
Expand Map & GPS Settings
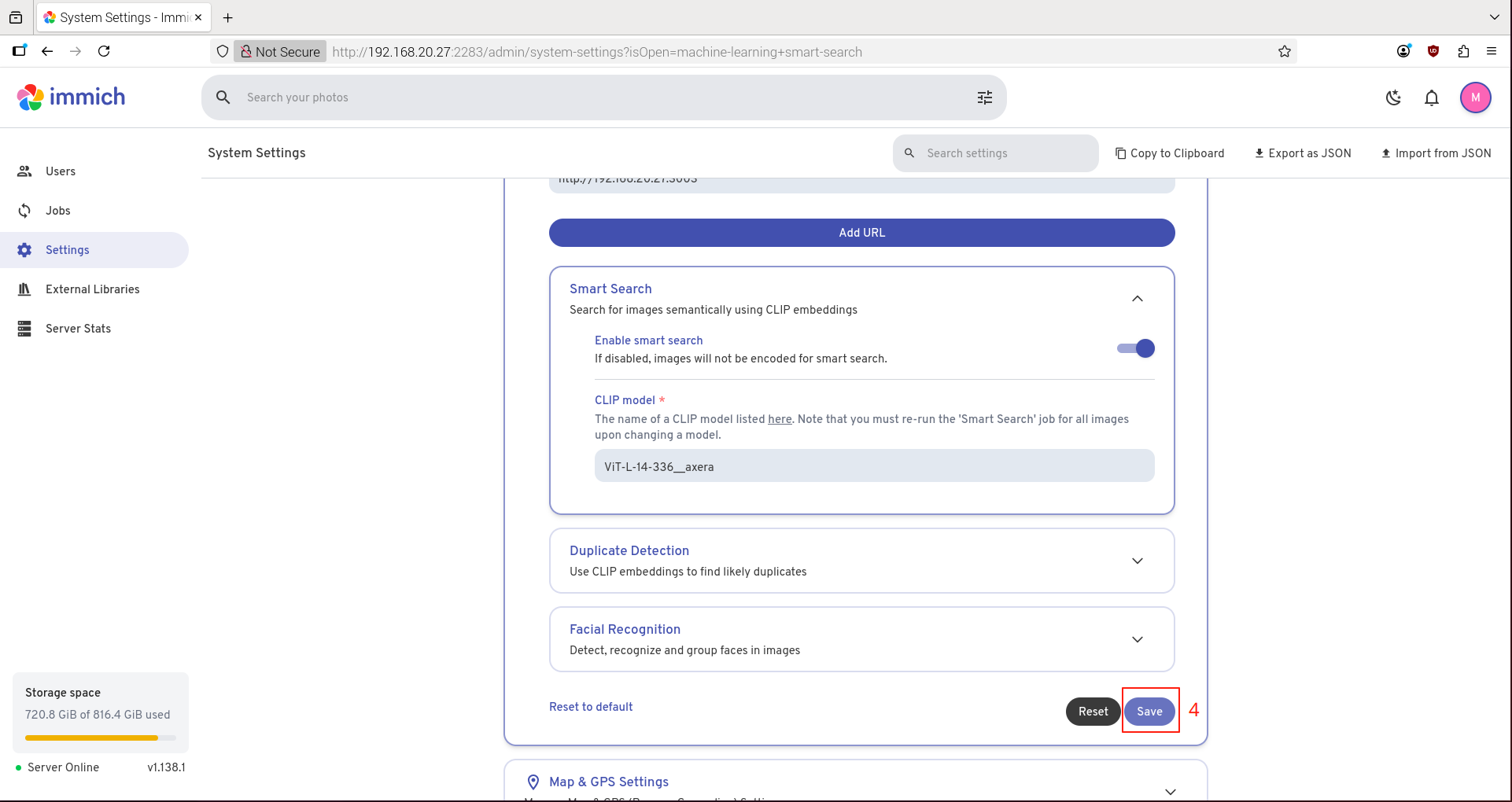click(1170, 790)
